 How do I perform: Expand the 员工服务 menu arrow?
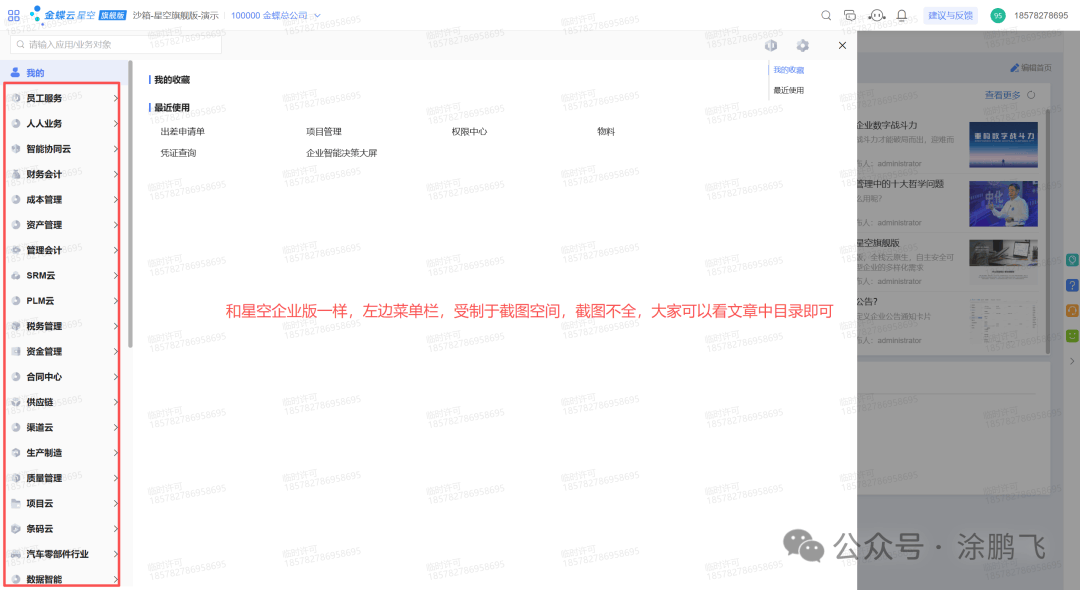(x=116, y=98)
